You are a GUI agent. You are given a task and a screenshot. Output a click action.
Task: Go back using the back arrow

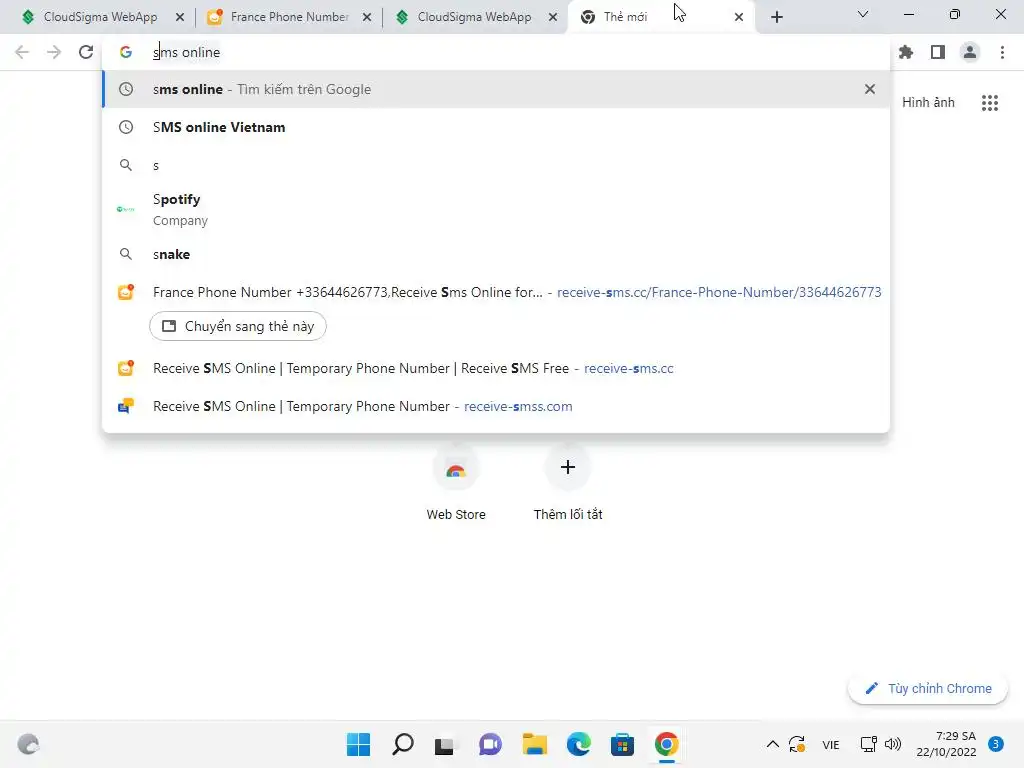coord(22,52)
